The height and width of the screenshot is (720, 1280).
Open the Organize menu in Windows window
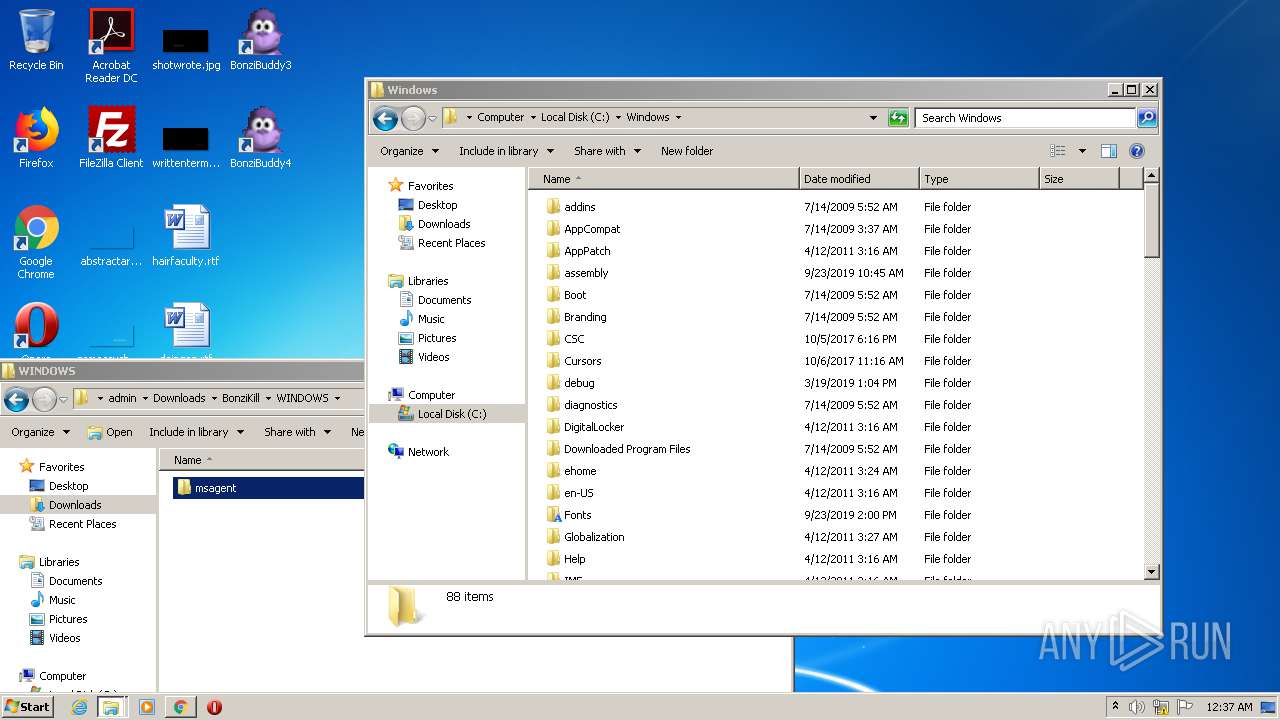coord(409,151)
